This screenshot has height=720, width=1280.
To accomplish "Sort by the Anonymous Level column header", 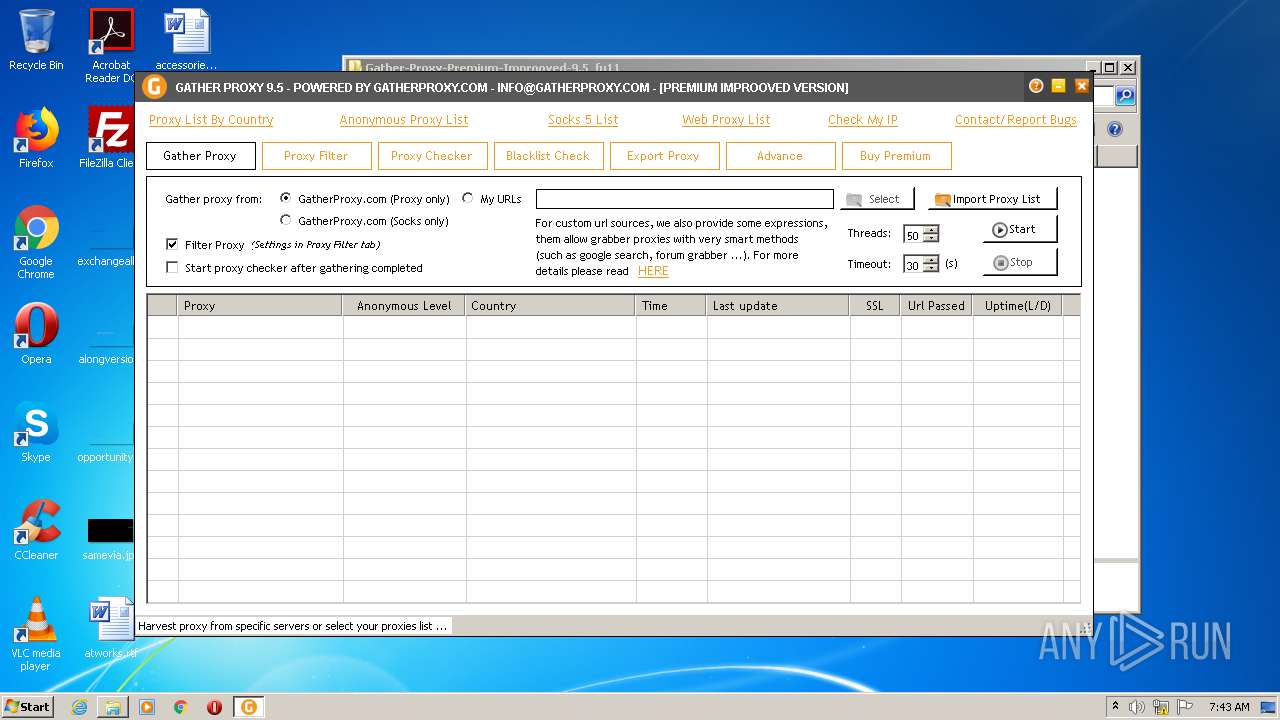I will pyautogui.click(x=404, y=306).
